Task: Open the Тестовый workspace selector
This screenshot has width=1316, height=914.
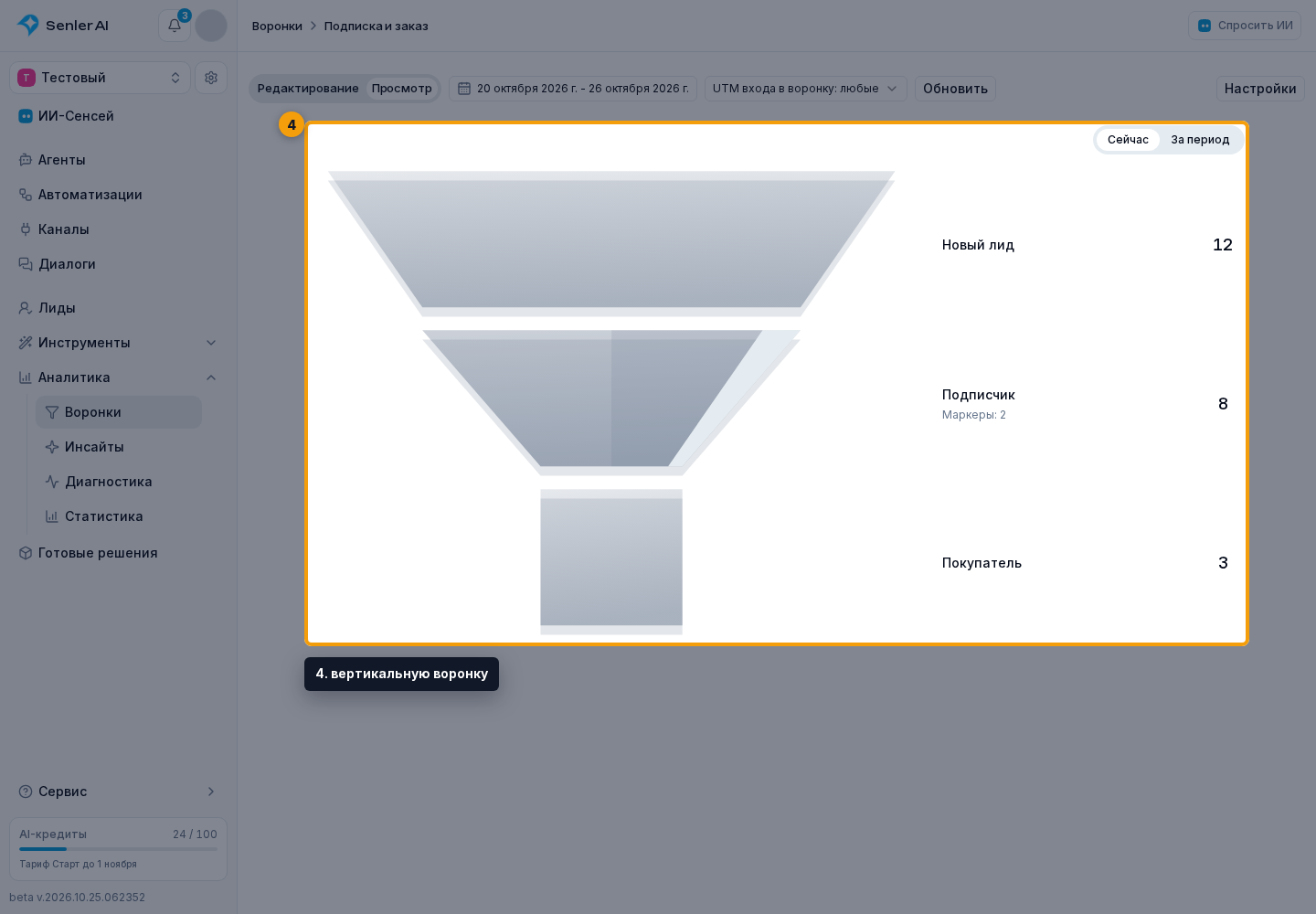Action: click(x=101, y=78)
